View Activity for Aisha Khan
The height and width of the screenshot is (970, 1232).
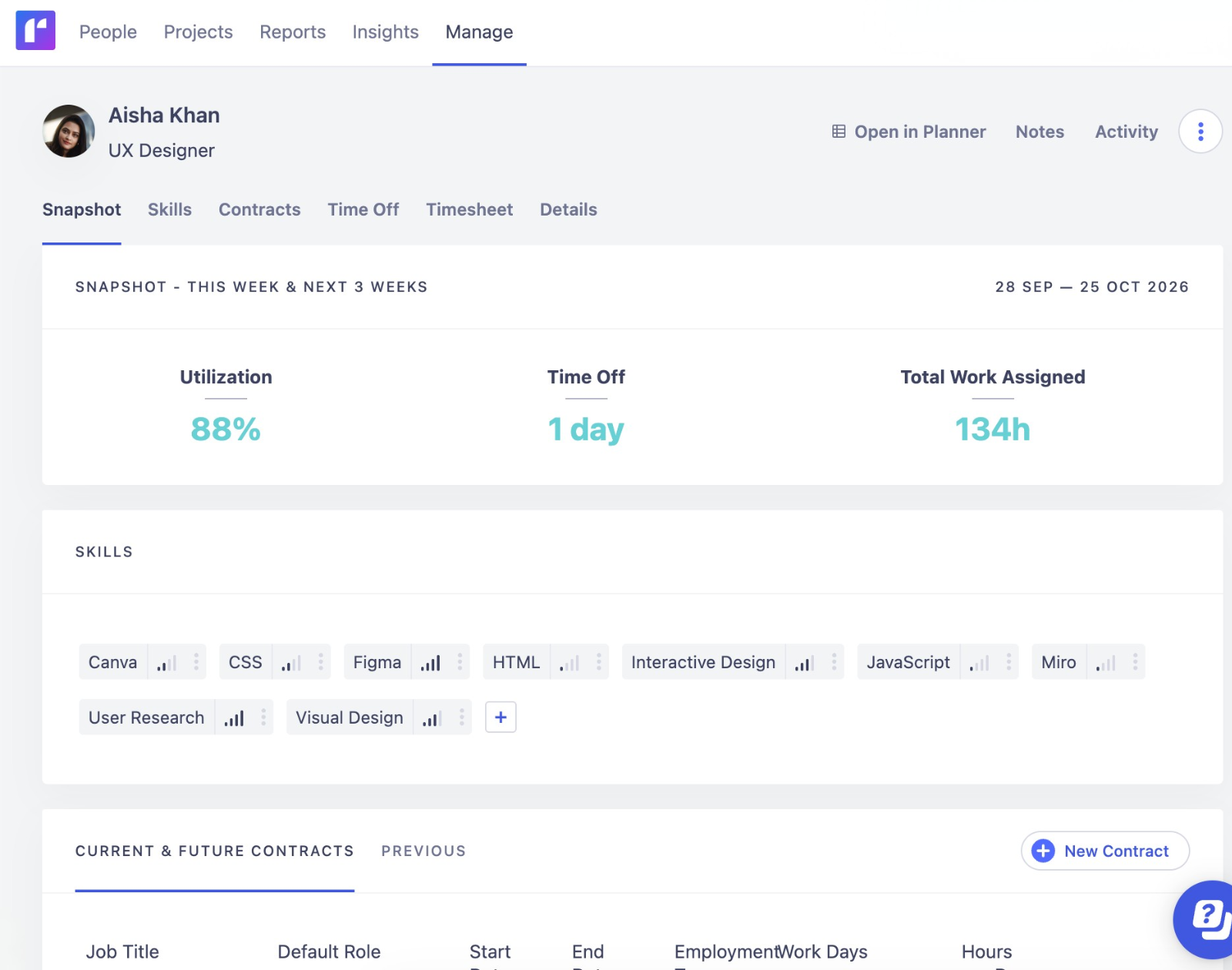pyautogui.click(x=1127, y=132)
